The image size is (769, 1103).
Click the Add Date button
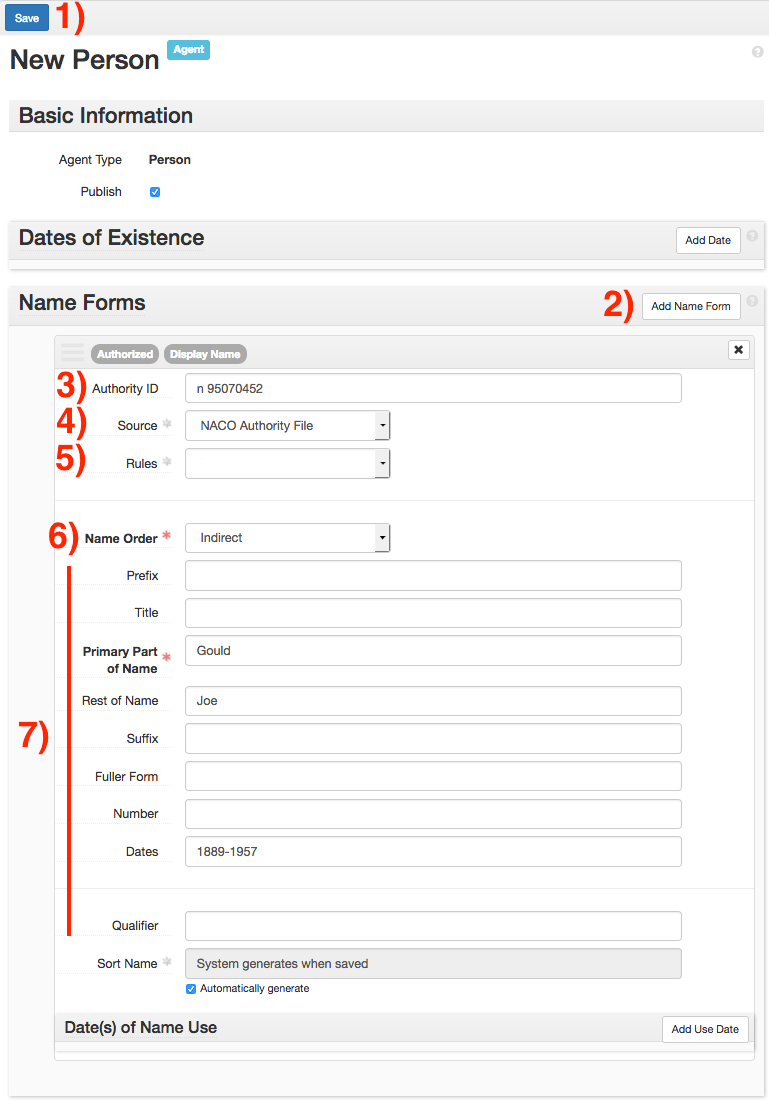[x=708, y=240]
